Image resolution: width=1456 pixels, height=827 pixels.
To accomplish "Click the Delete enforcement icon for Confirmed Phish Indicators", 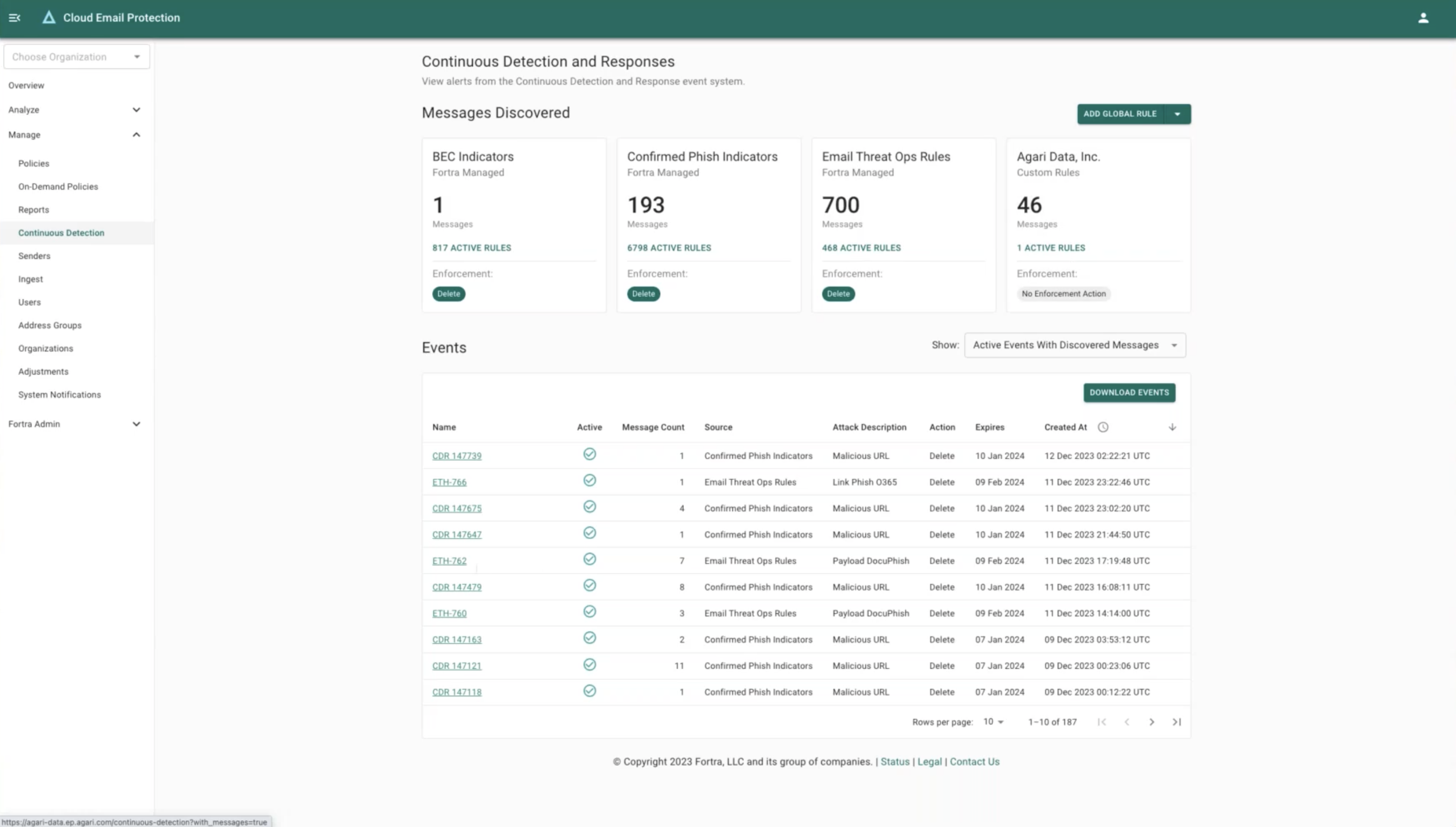I will point(643,293).
